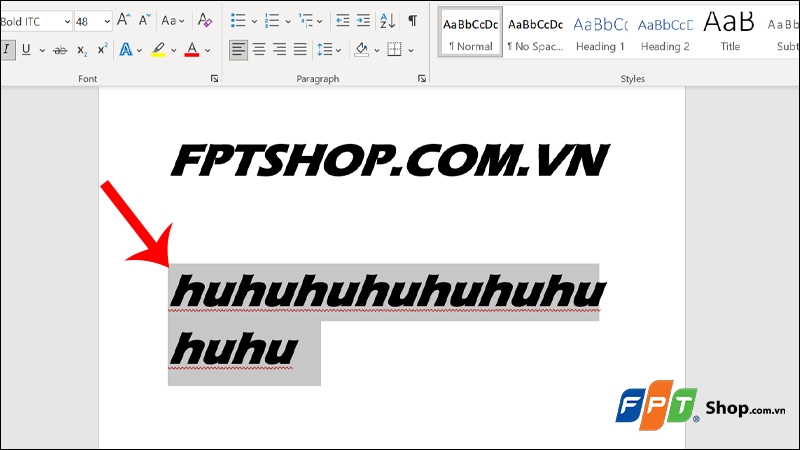Open font color dropdown arrow
This screenshot has height=450, width=800.
click(207, 51)
